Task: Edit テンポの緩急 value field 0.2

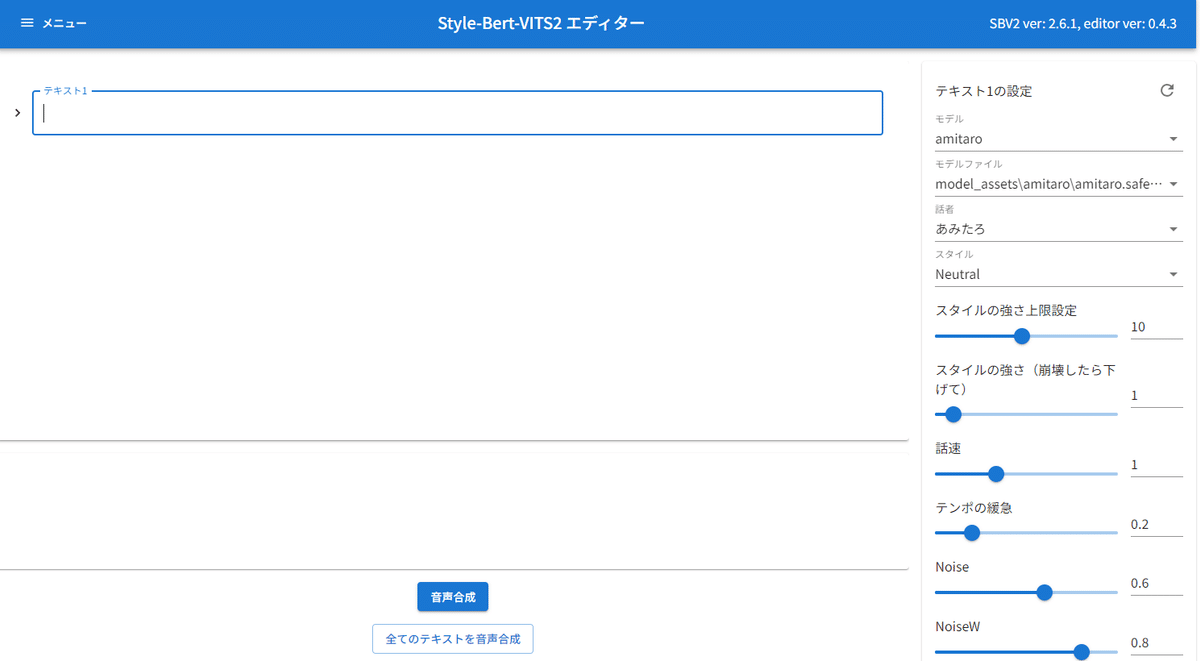Action: click(1157, 524)
